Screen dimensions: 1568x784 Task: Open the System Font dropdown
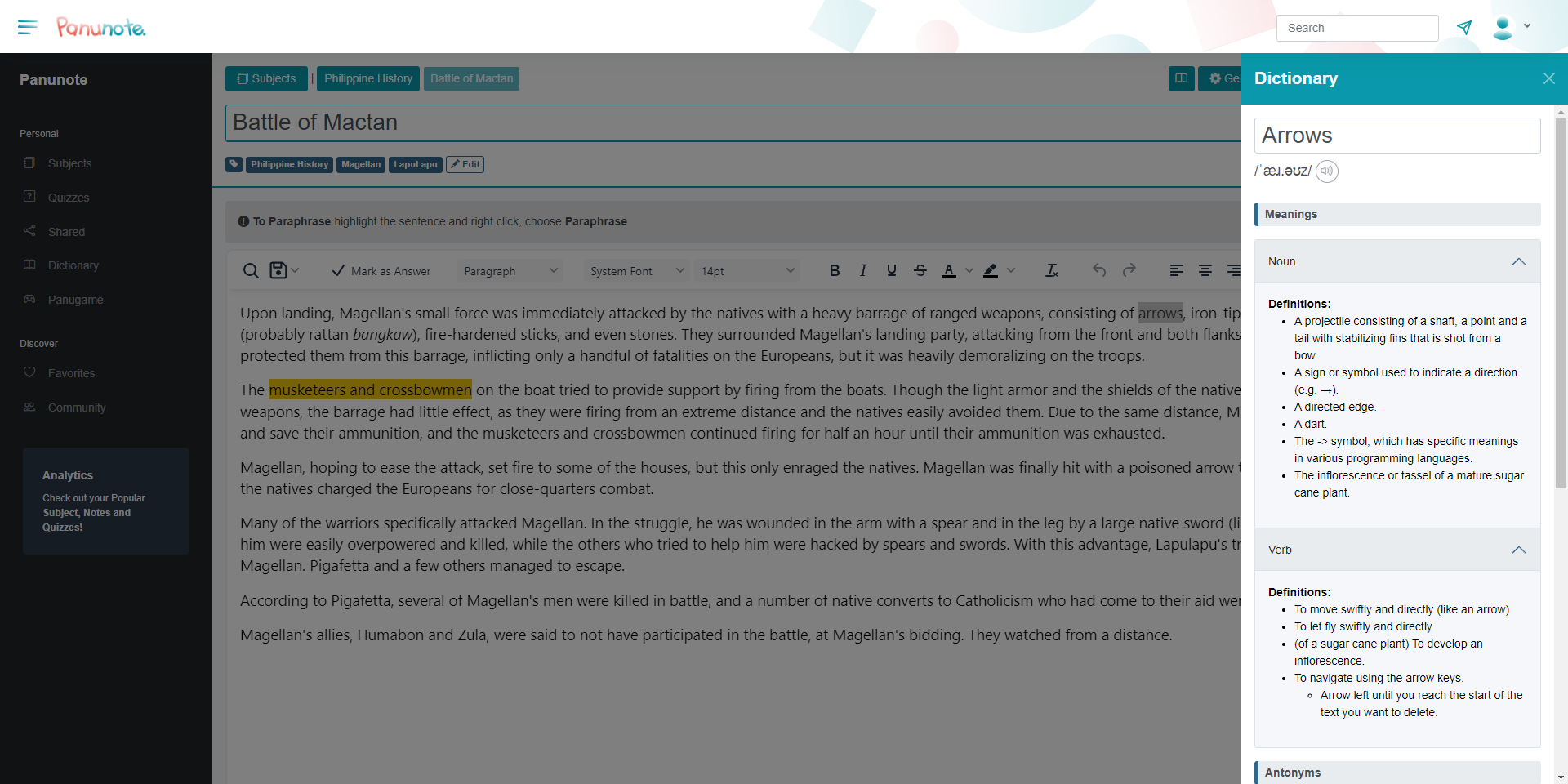point(636,271)
